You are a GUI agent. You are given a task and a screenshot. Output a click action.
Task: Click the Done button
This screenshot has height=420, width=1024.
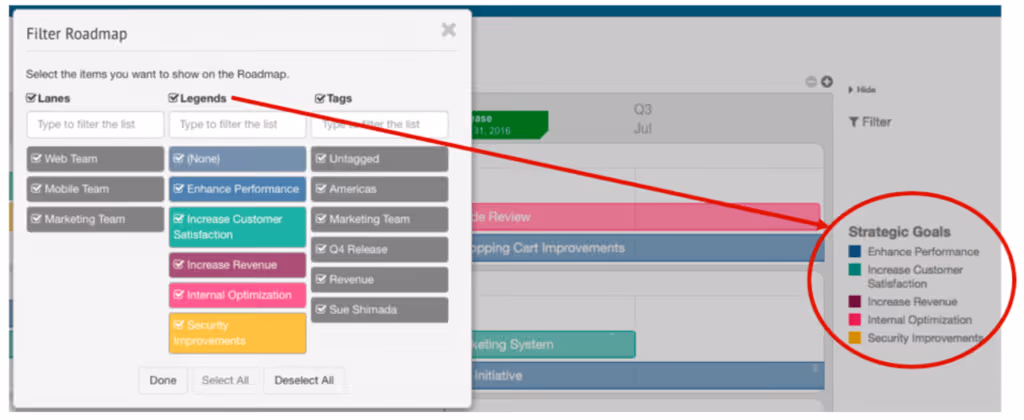click(163, 380)
